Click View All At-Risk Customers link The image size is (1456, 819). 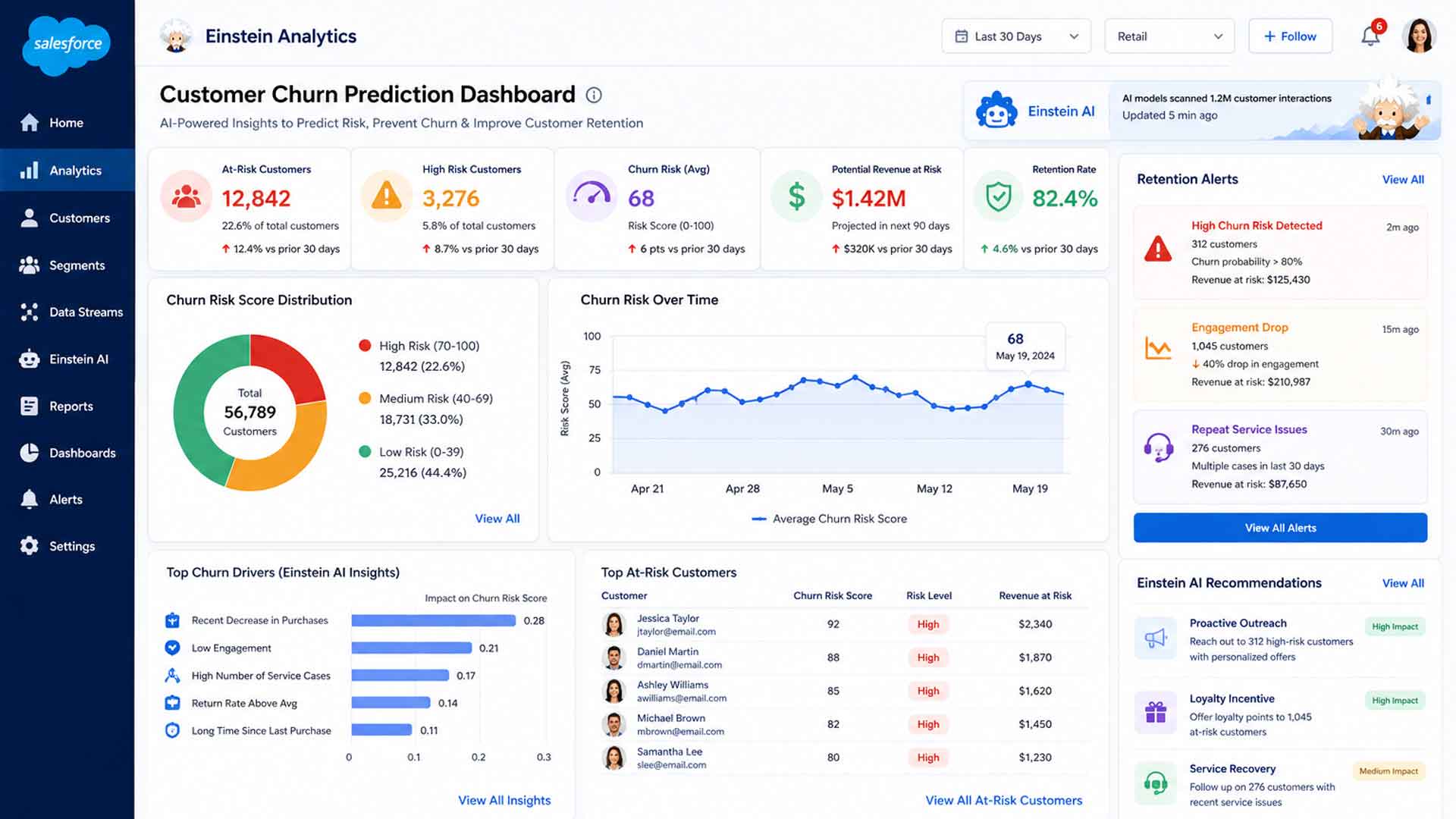tap(1004, 800)
